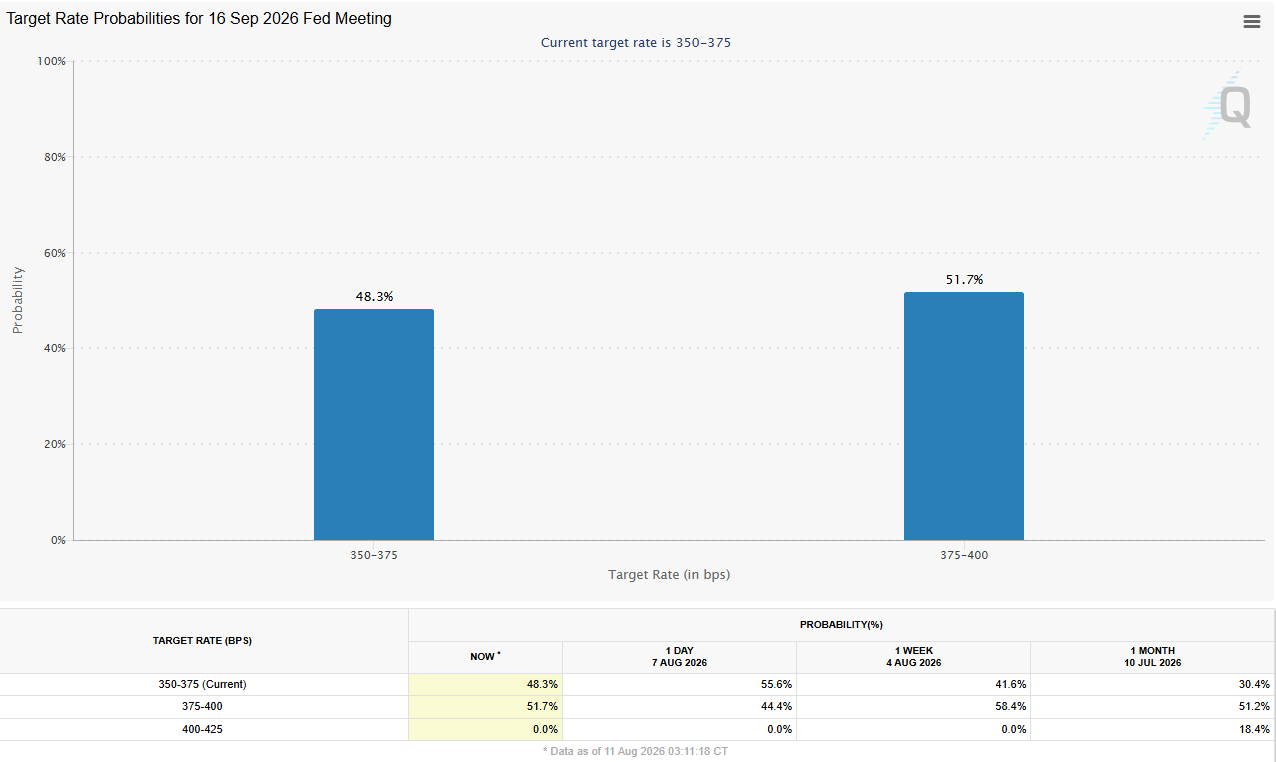Click the 1 MONTH 10 JUL 2026 header
The width and height of the screenshot is (1276, 762).
point(1152,657)
